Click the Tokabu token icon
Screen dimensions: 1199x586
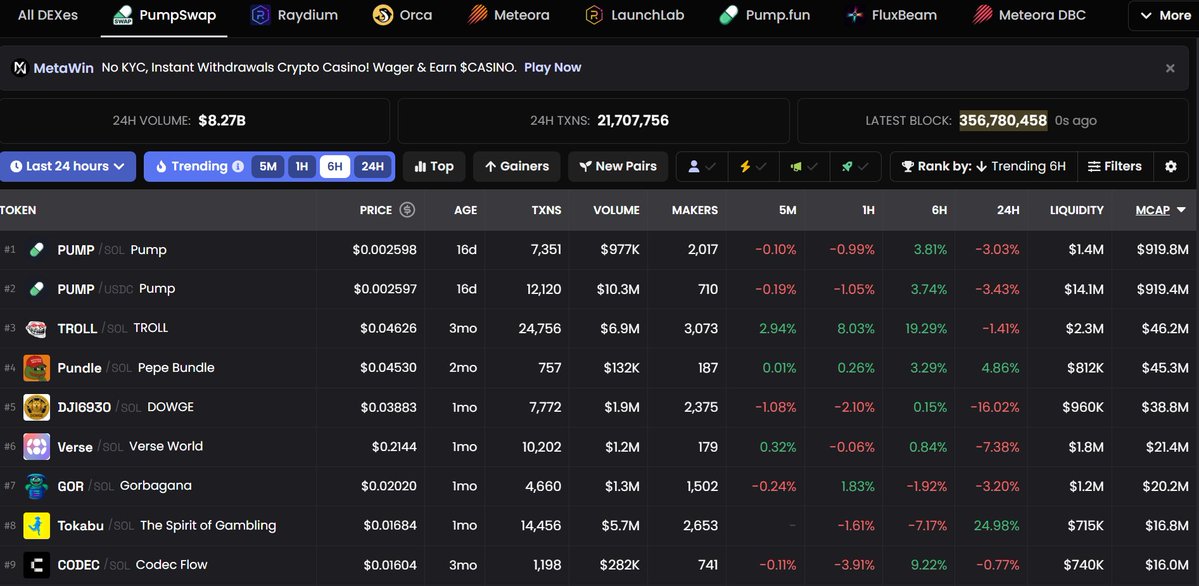pos(37,526)
